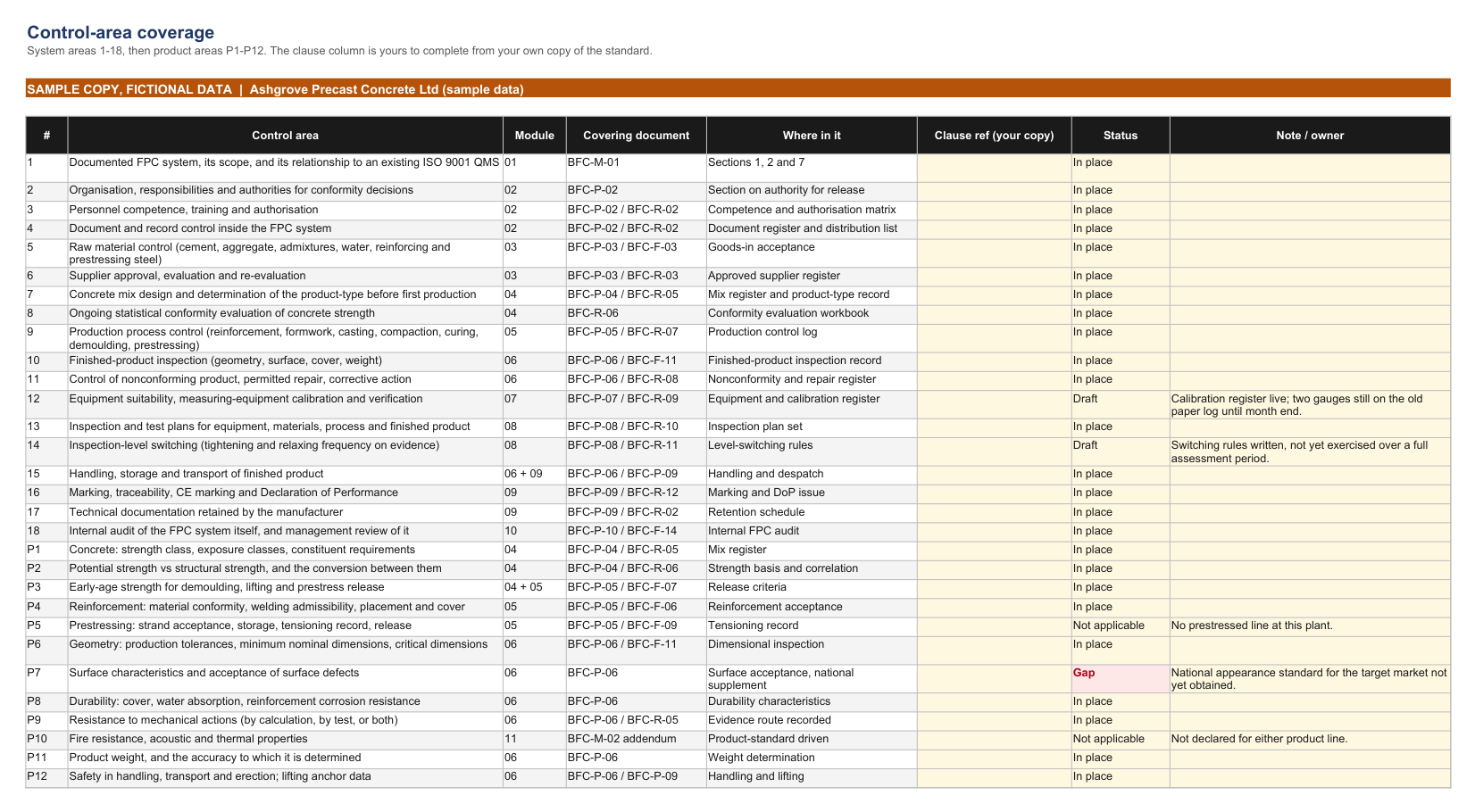Click the "06 + 09" module cell

pos(534,475)
